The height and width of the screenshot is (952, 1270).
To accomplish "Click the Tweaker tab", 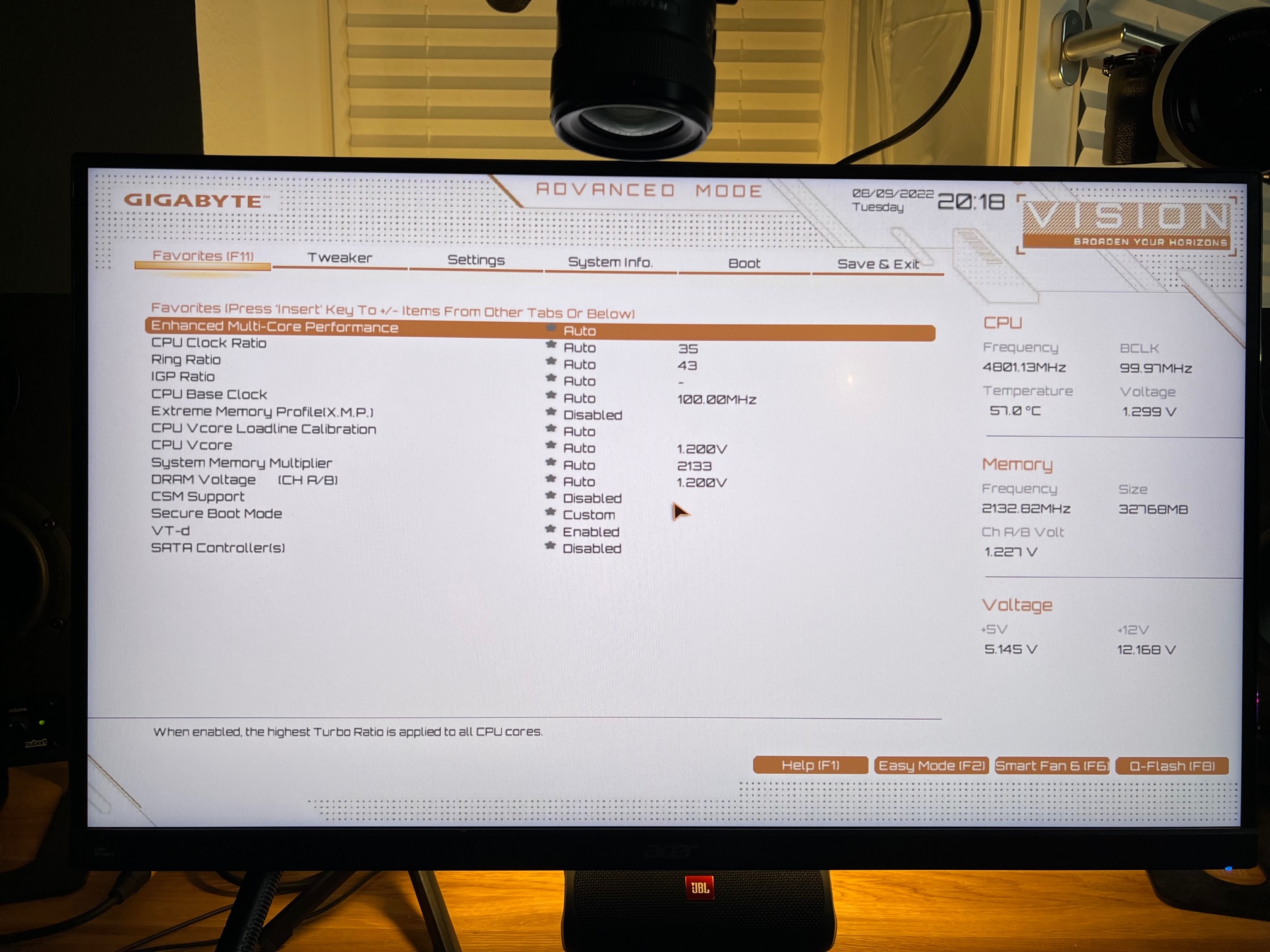I will pyautogui.click(x=340, y=262).
